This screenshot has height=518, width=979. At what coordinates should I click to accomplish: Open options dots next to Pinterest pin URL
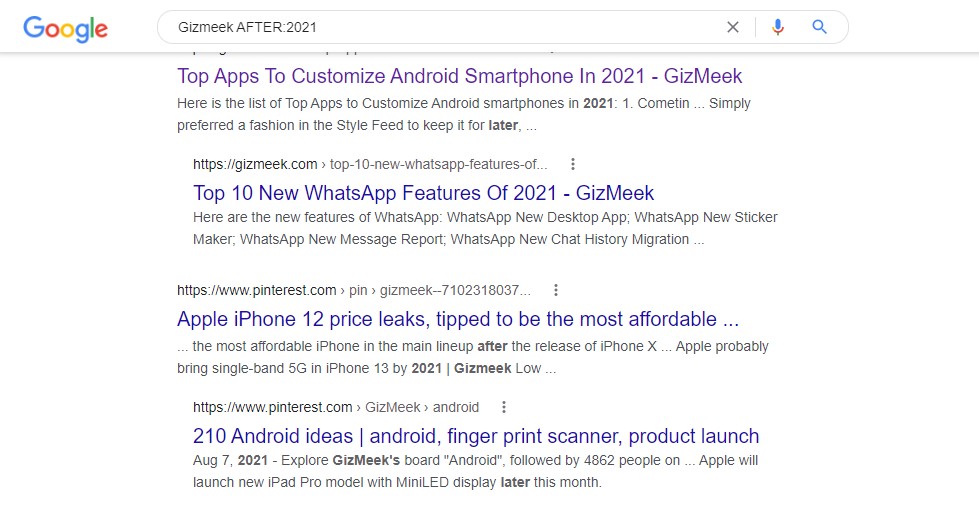tap(556, 290)
